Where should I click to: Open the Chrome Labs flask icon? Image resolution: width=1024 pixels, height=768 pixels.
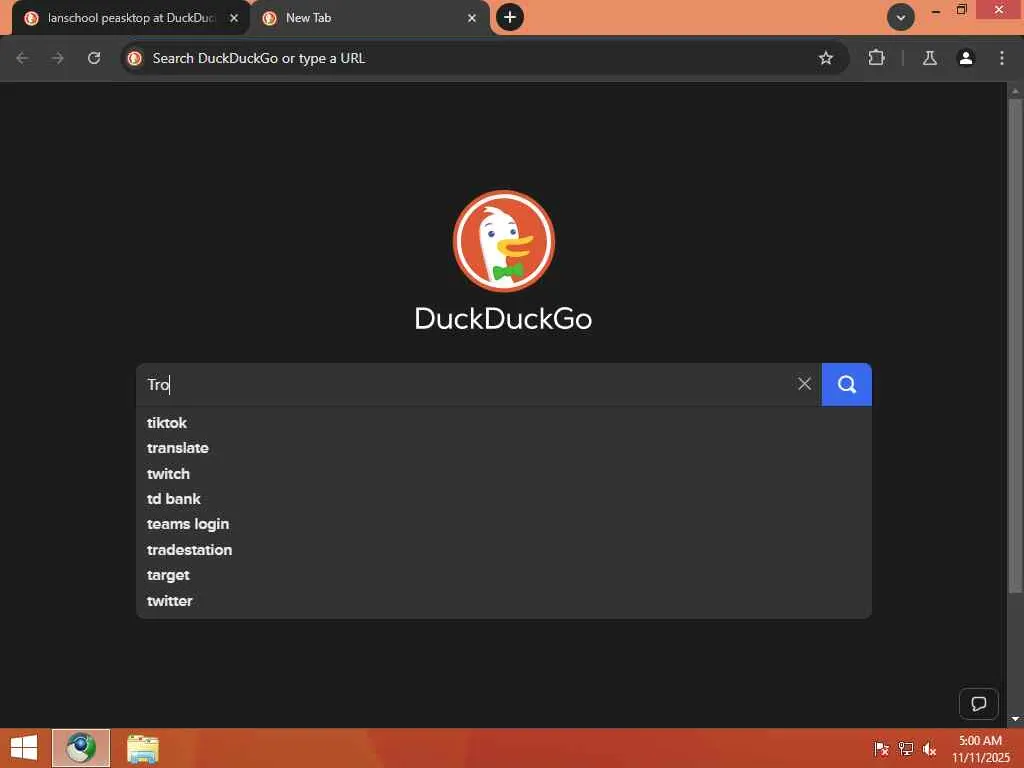click(x=929, y=58)
